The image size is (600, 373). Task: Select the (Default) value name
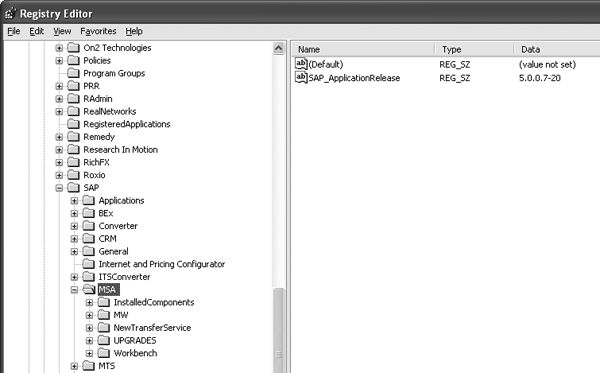(326, 64)
